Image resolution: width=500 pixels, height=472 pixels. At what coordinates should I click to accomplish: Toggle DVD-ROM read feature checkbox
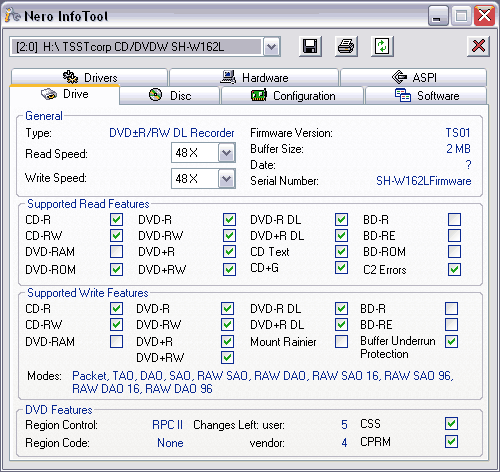click(x=116, y=270)
